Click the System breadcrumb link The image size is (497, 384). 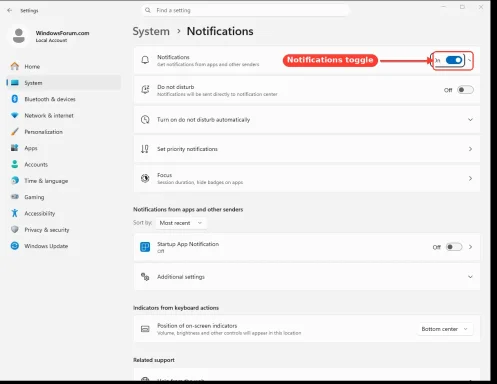point(151,31)
